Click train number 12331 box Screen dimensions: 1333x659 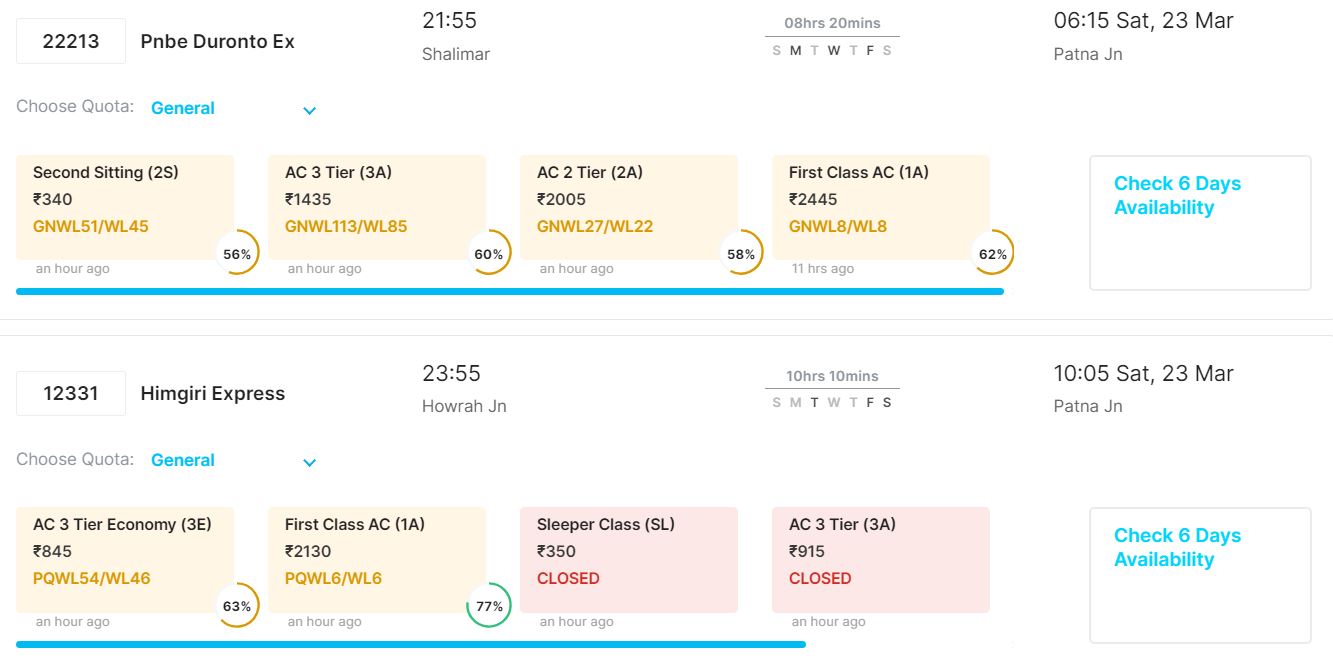click(71, 393)
